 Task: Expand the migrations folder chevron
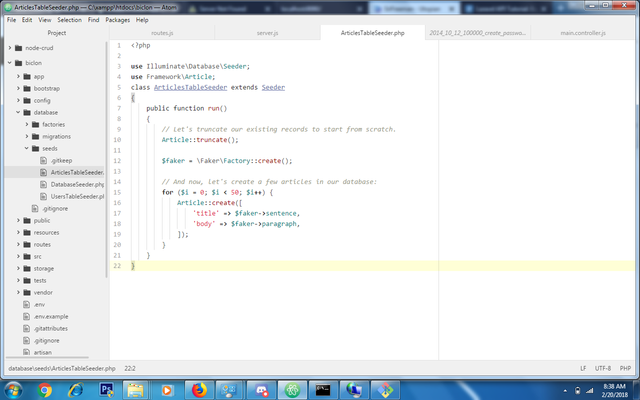(27, 136)
